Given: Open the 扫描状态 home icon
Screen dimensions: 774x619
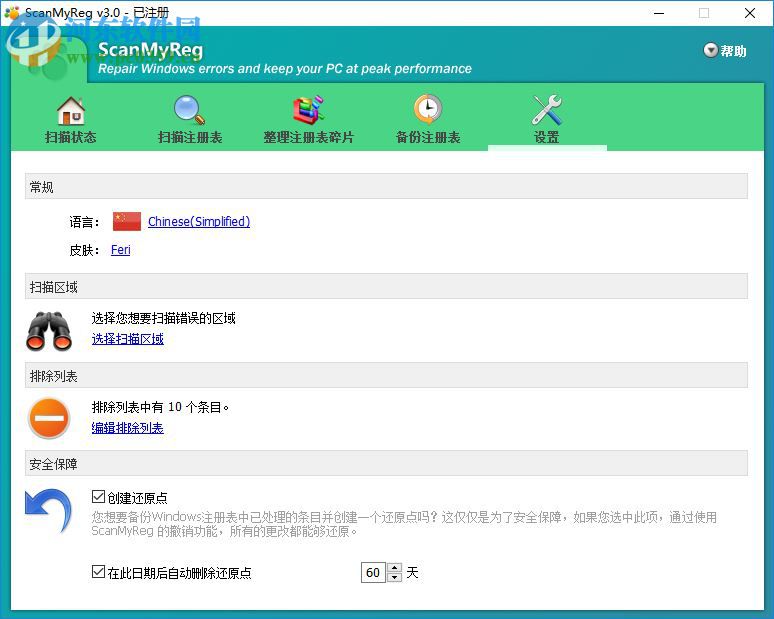Looking at the screenshot, I should coord(71,111).
